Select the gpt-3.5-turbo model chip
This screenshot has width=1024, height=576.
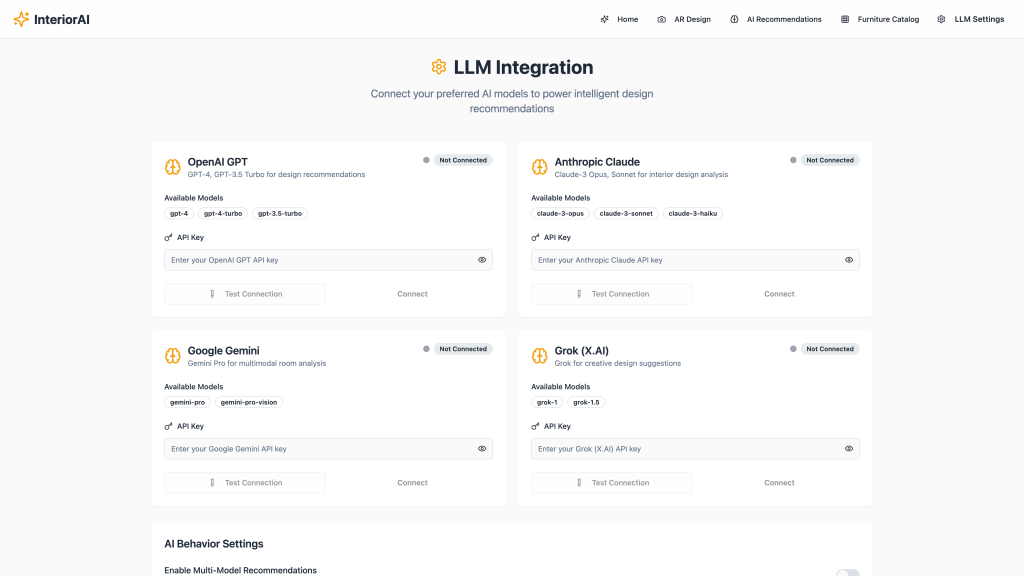[280, 214]
